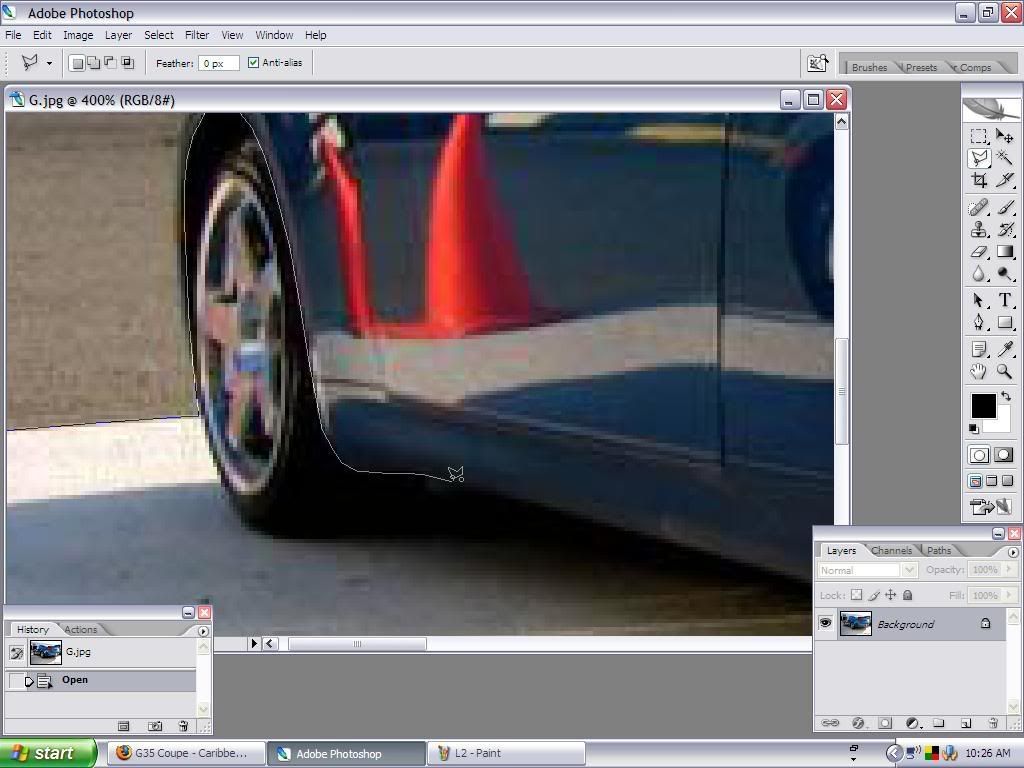Switch to the Hand tool
1024x768 pixels.
pos(979,371)
